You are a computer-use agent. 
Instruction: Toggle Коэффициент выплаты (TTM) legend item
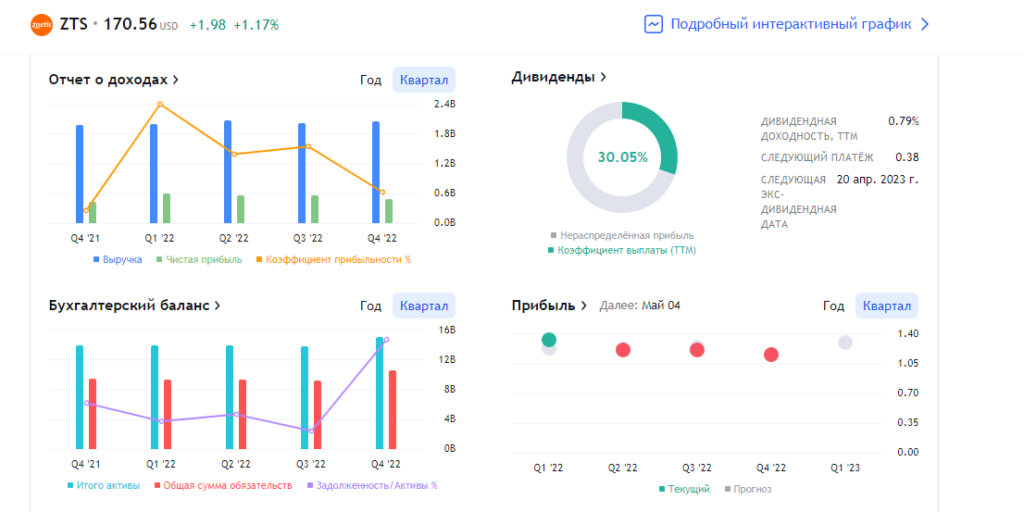coord(622,250)
